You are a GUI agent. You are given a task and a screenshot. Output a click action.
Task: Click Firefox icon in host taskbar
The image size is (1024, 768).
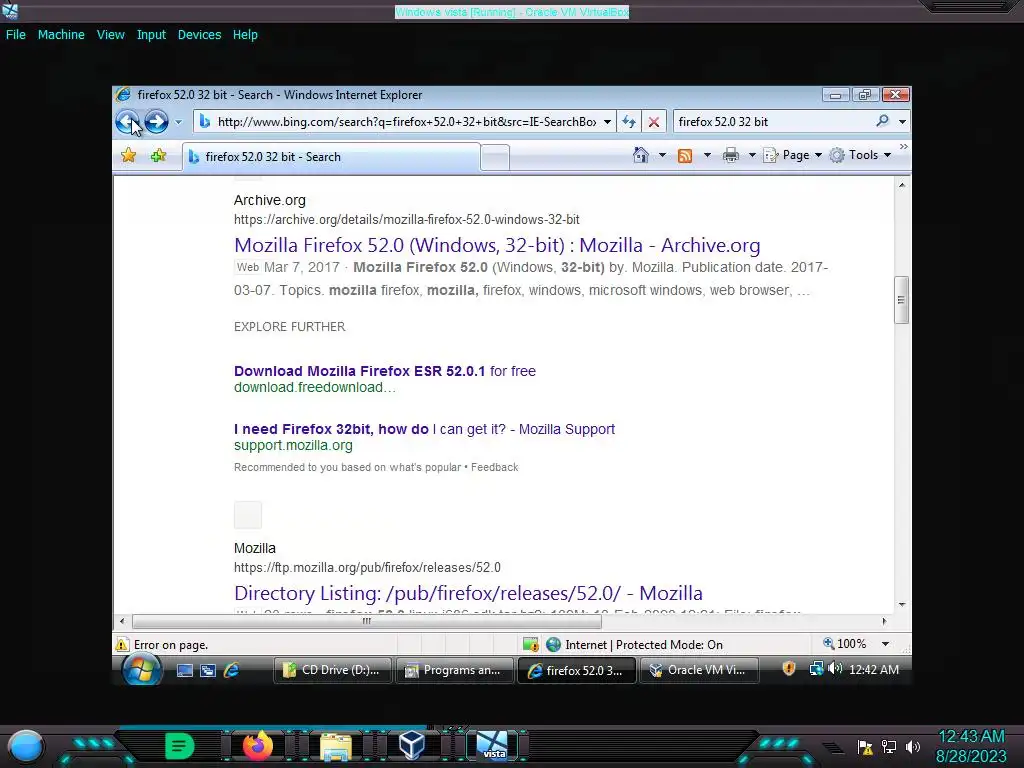click(257, 744)
